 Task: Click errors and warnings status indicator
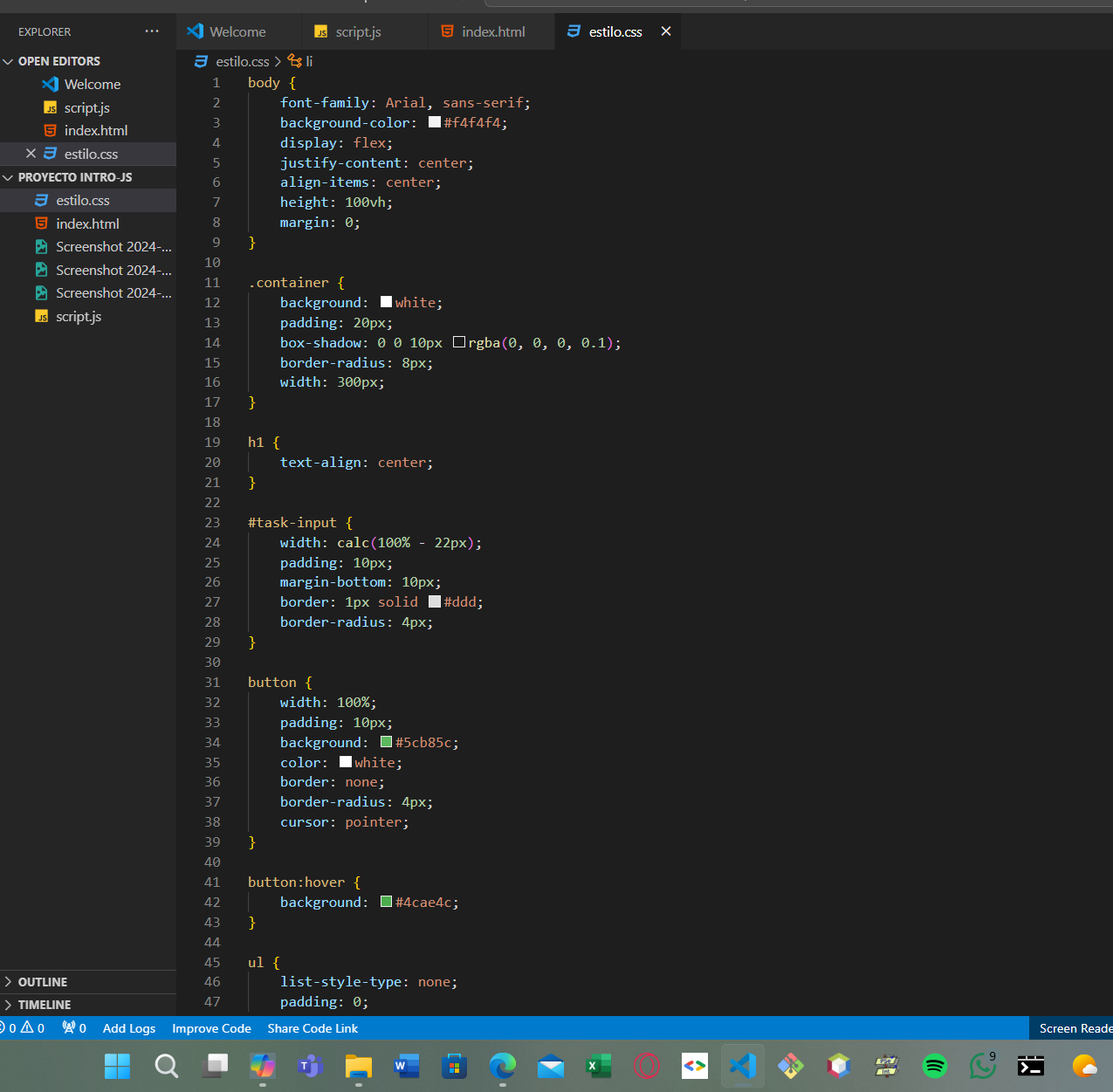24,1028
